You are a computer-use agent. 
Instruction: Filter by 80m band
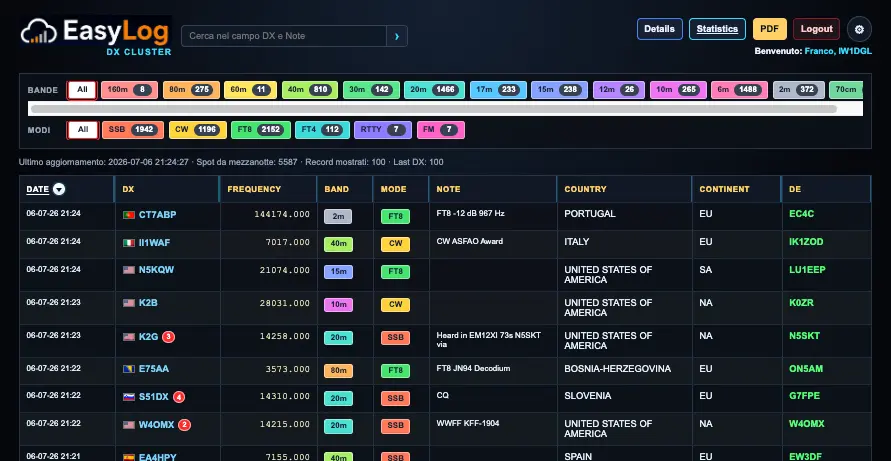click(x=191, y=90)
